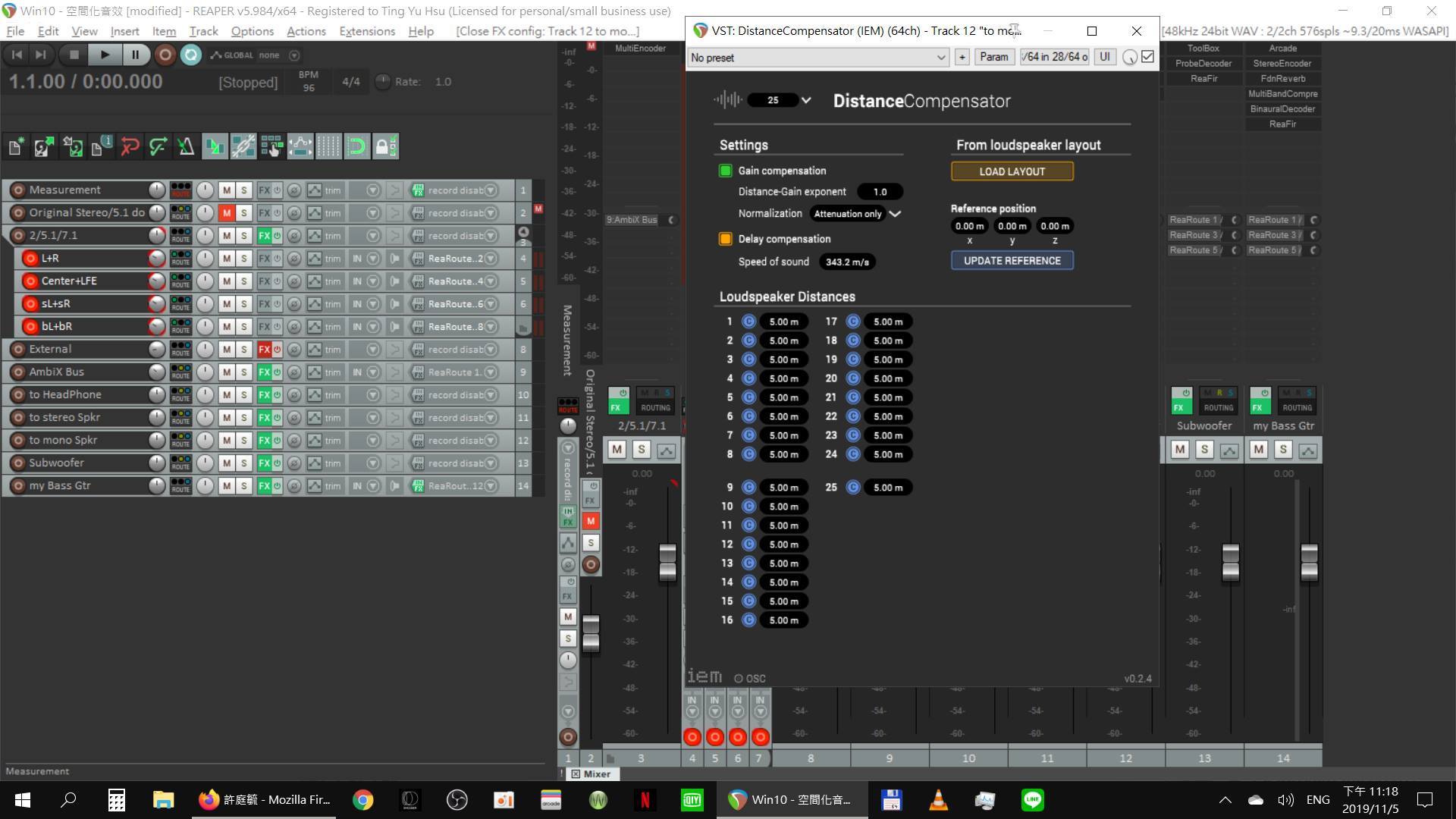The height and width of the screenshot is (819, 1456).
Task: Click the Pause transport button
Action: point(135,55)
